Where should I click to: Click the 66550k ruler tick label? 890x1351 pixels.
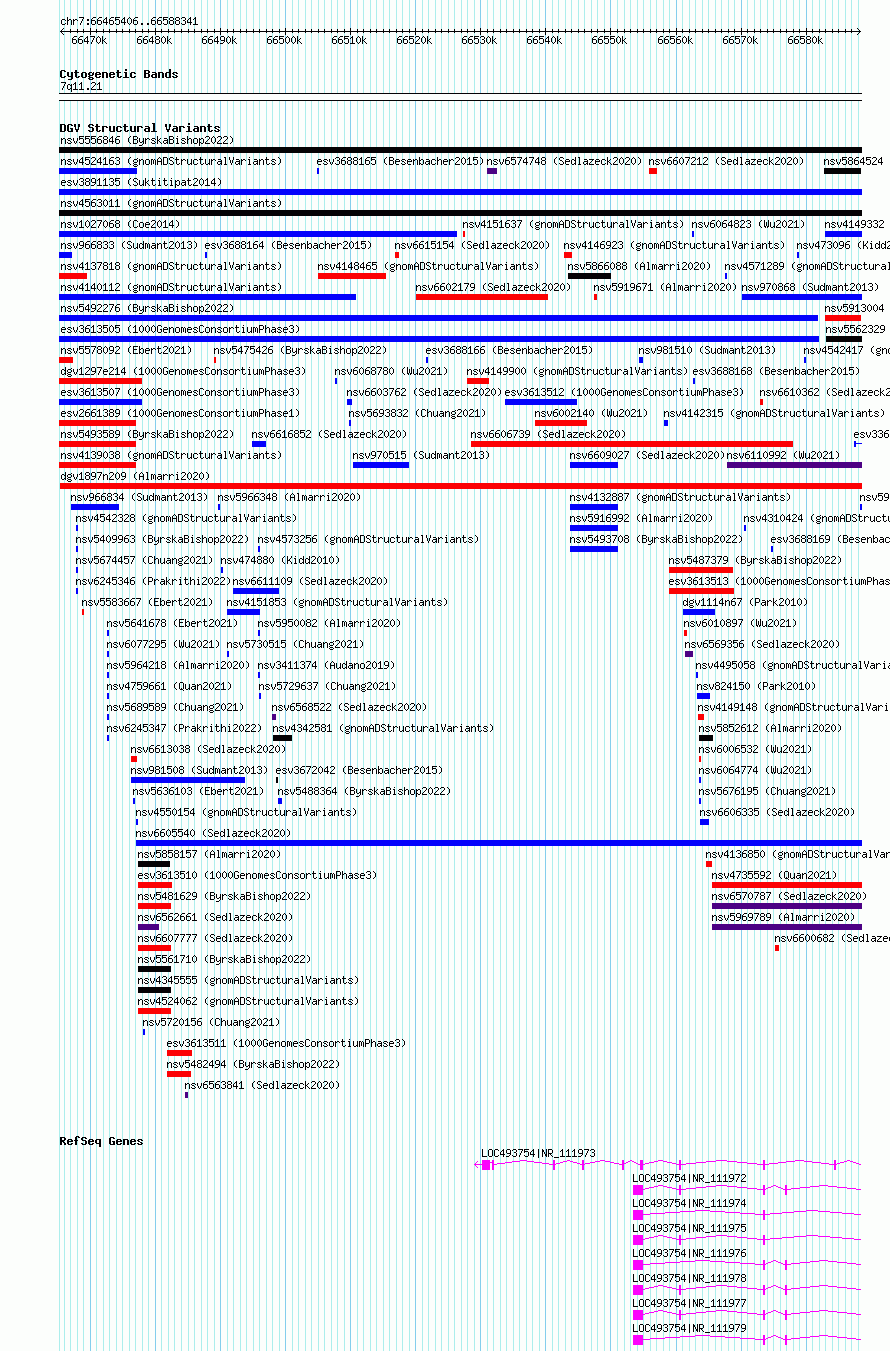coord(609,40)
